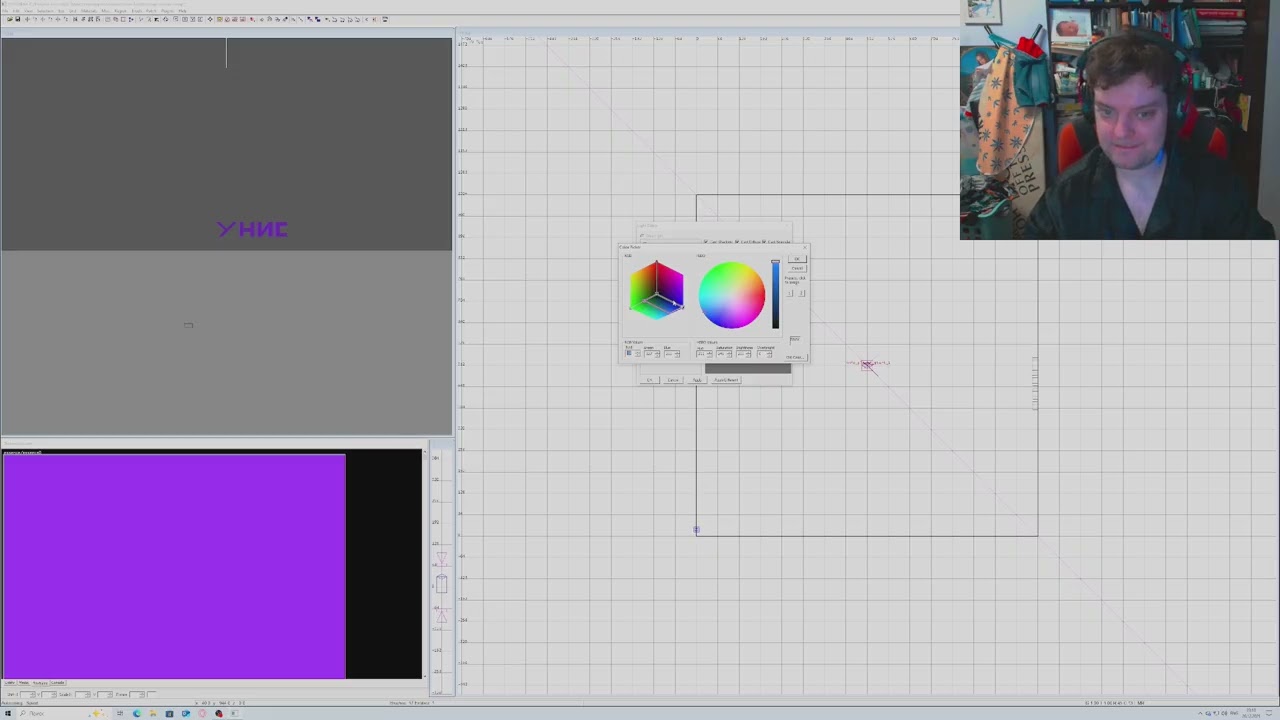Open the Edit menu
Image resolution: width=1280 pixels, height=720 pixels.
pyautogui.click(x=16, y=11)
